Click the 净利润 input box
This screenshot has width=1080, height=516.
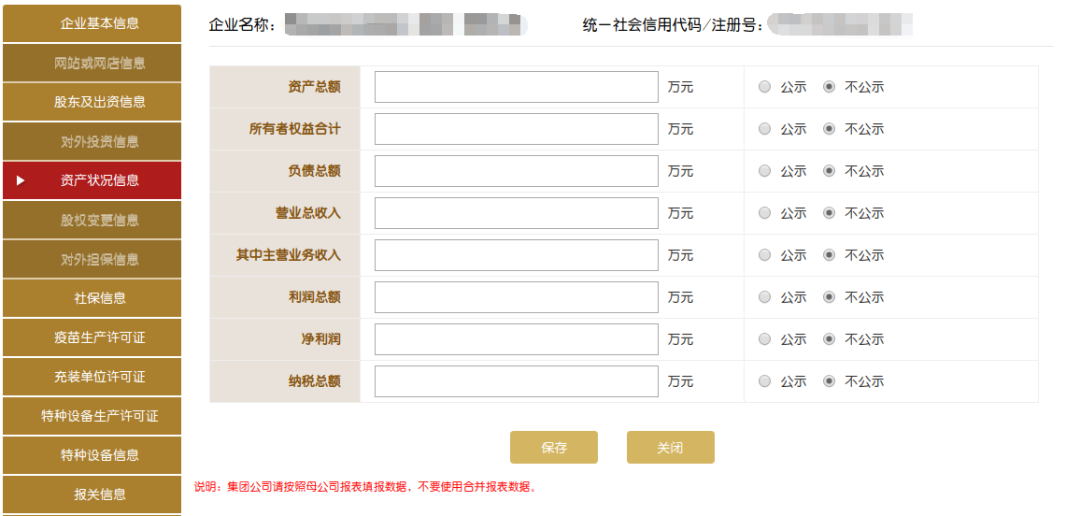tap(517, 339)
